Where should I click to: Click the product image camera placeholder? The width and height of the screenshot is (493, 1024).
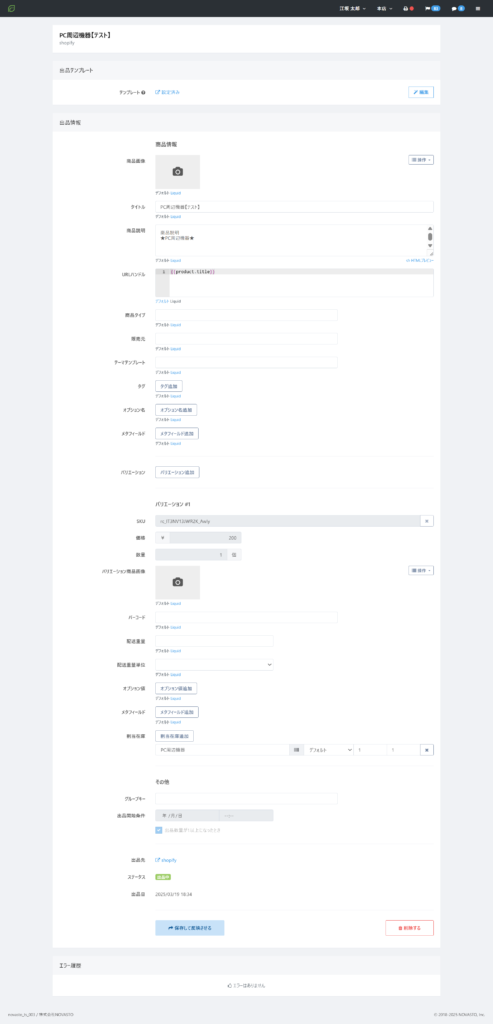pyautogui.click(x=178, y=172)
